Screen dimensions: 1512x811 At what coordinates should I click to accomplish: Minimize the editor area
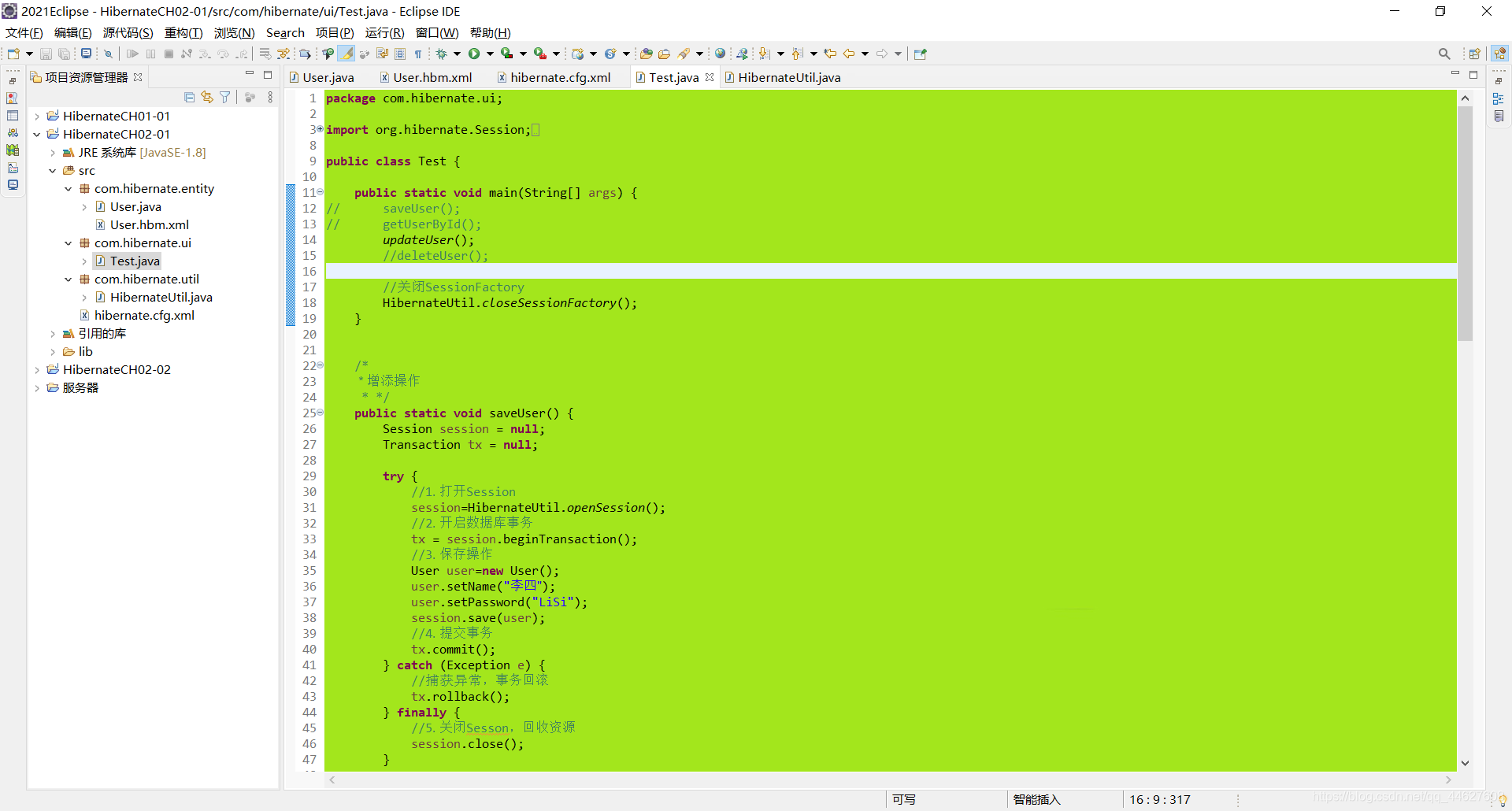[1455, 74]
